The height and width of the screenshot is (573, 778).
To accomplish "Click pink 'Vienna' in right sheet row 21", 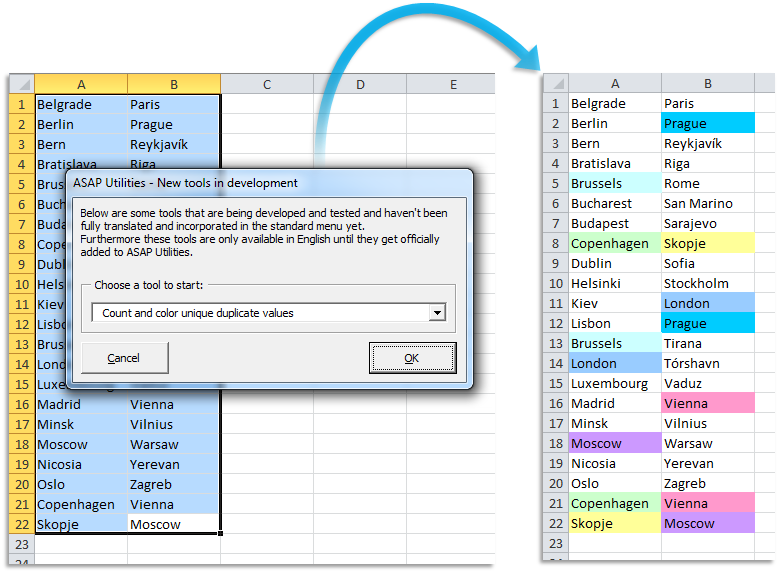I will coord(708,503).
